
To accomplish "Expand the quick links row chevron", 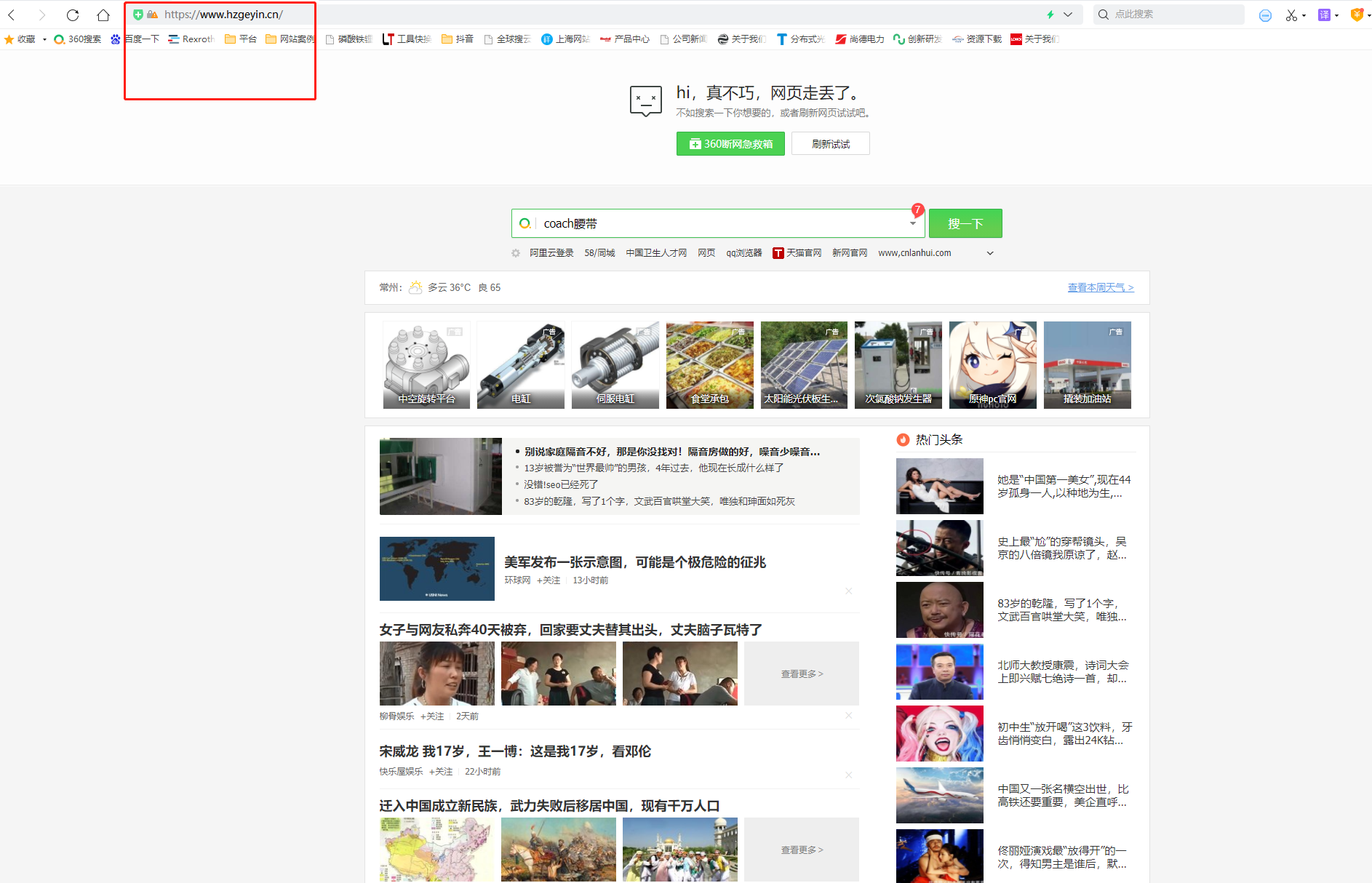I will click(989, 253).
